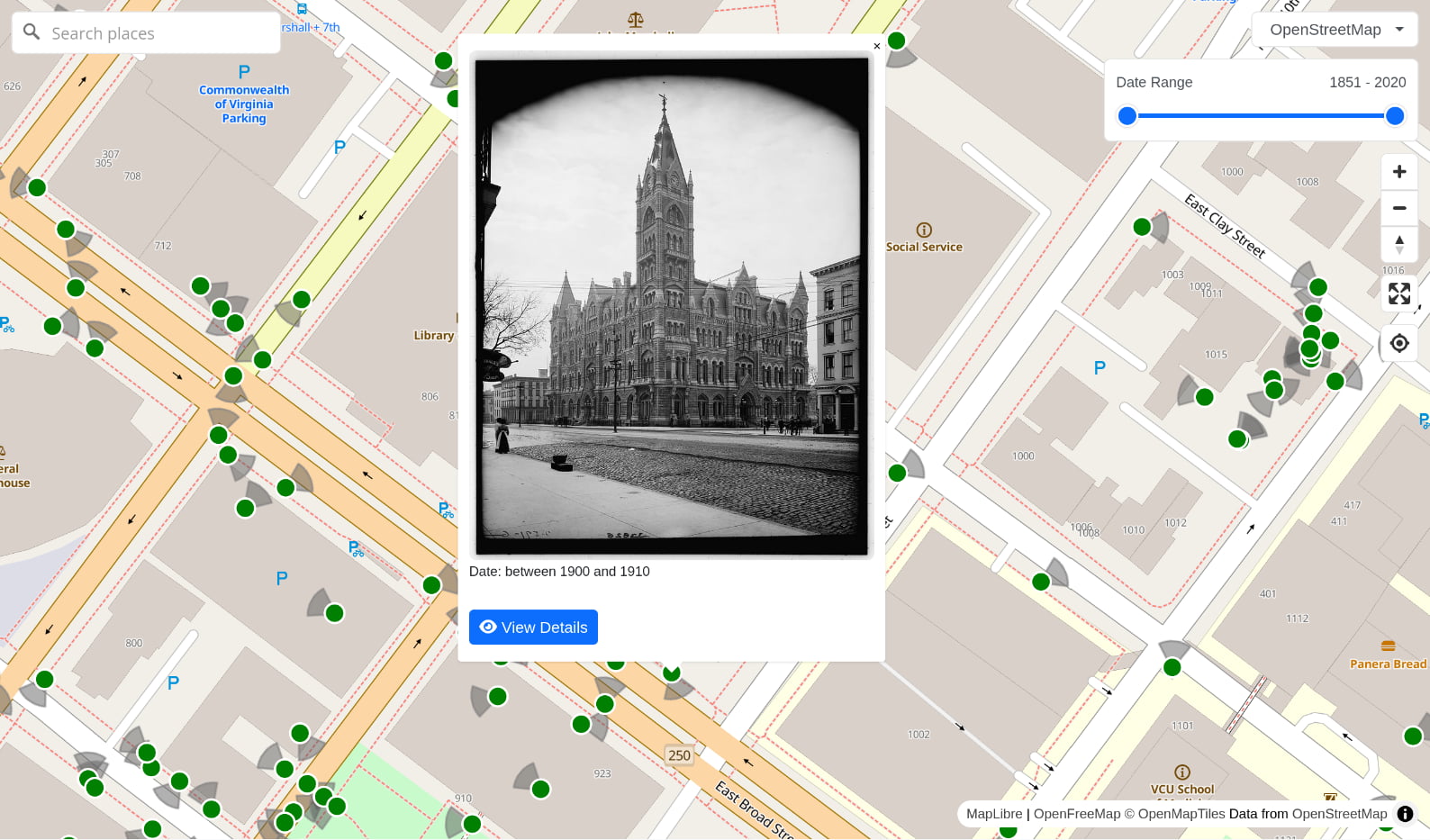Click the search magnifier icon
Viewport: 1430px width, 840px height.
tap(32, 32)
